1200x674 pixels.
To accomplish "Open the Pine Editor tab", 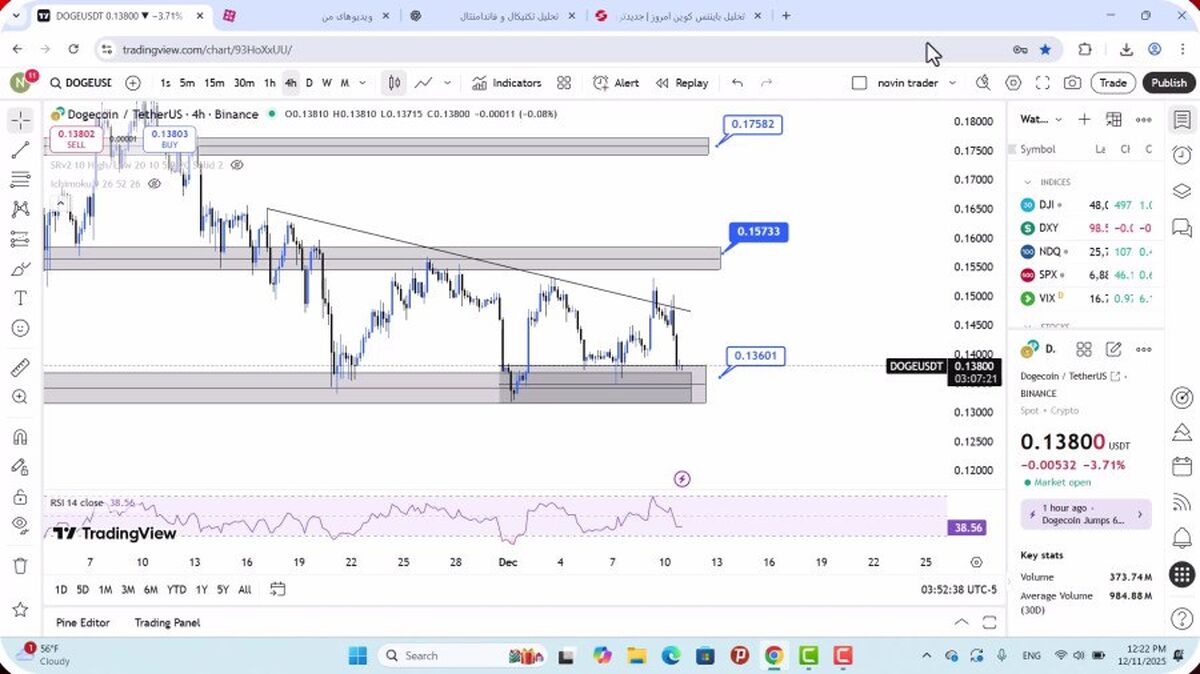I will click(x=83, y=622).
